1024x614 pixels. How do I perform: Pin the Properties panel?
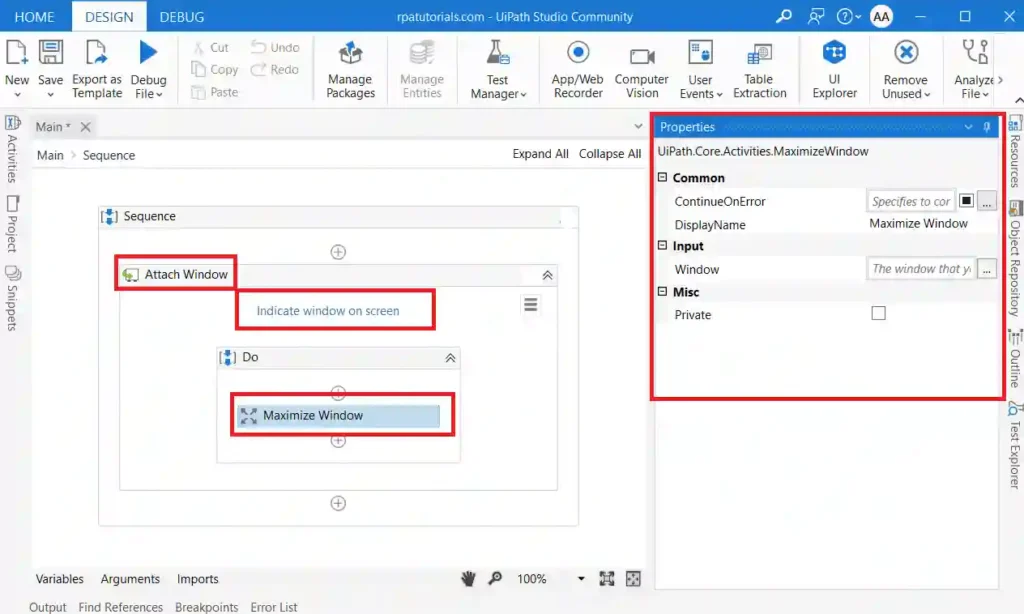coord(987,127)
